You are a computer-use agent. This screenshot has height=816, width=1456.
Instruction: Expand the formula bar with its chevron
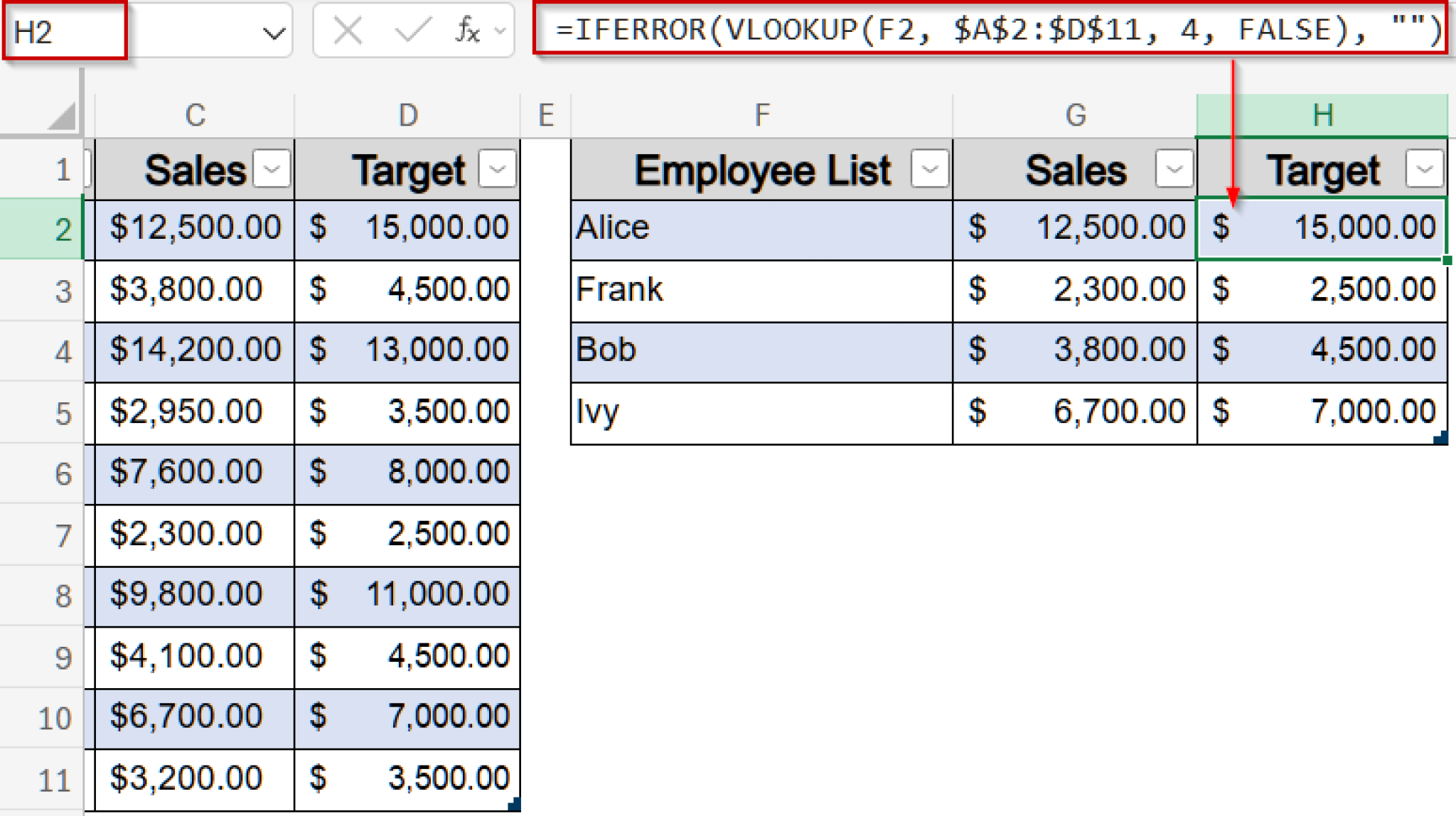[x=498, y=30]
